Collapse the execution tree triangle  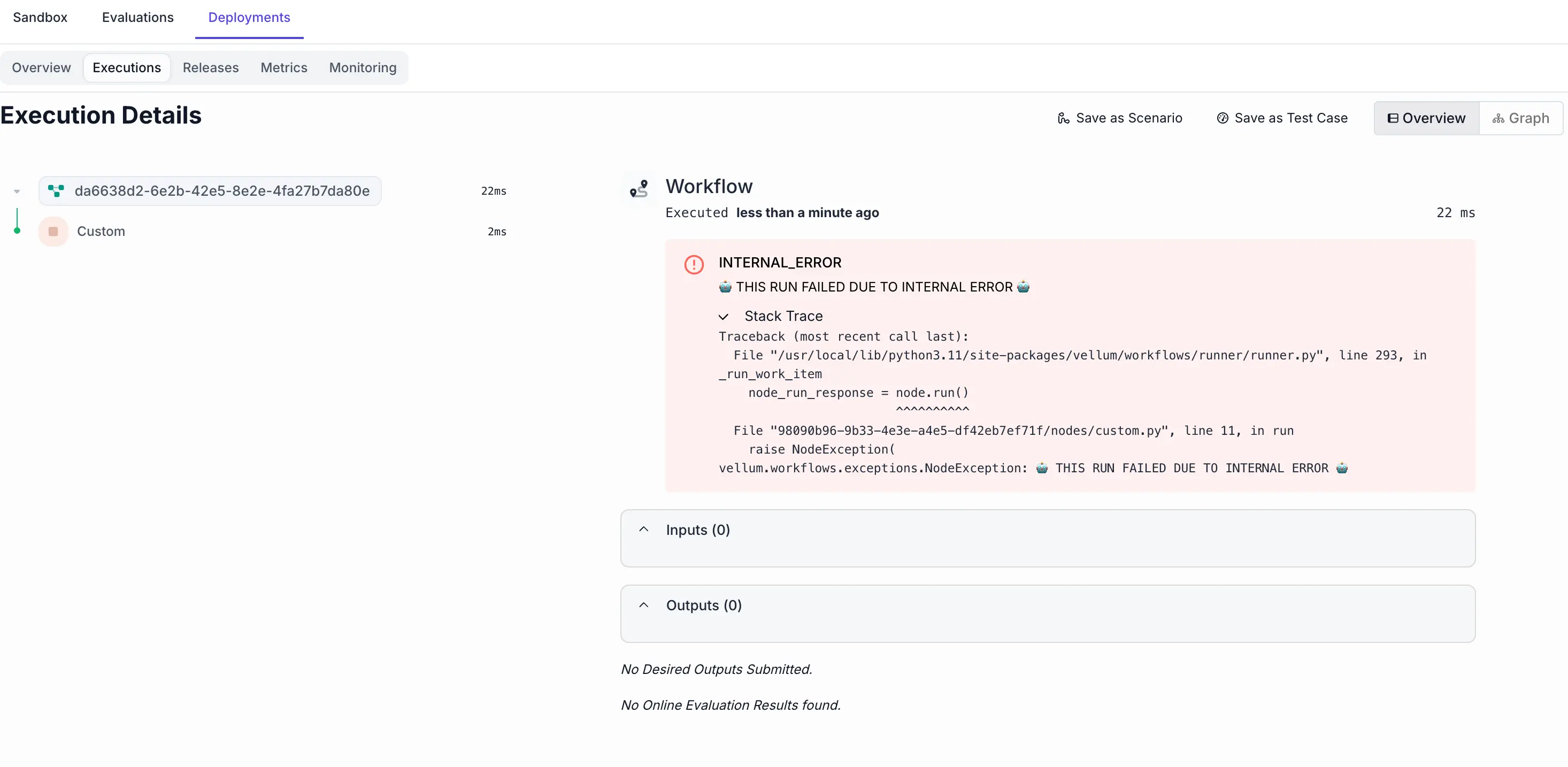click(x=17, y=191)
